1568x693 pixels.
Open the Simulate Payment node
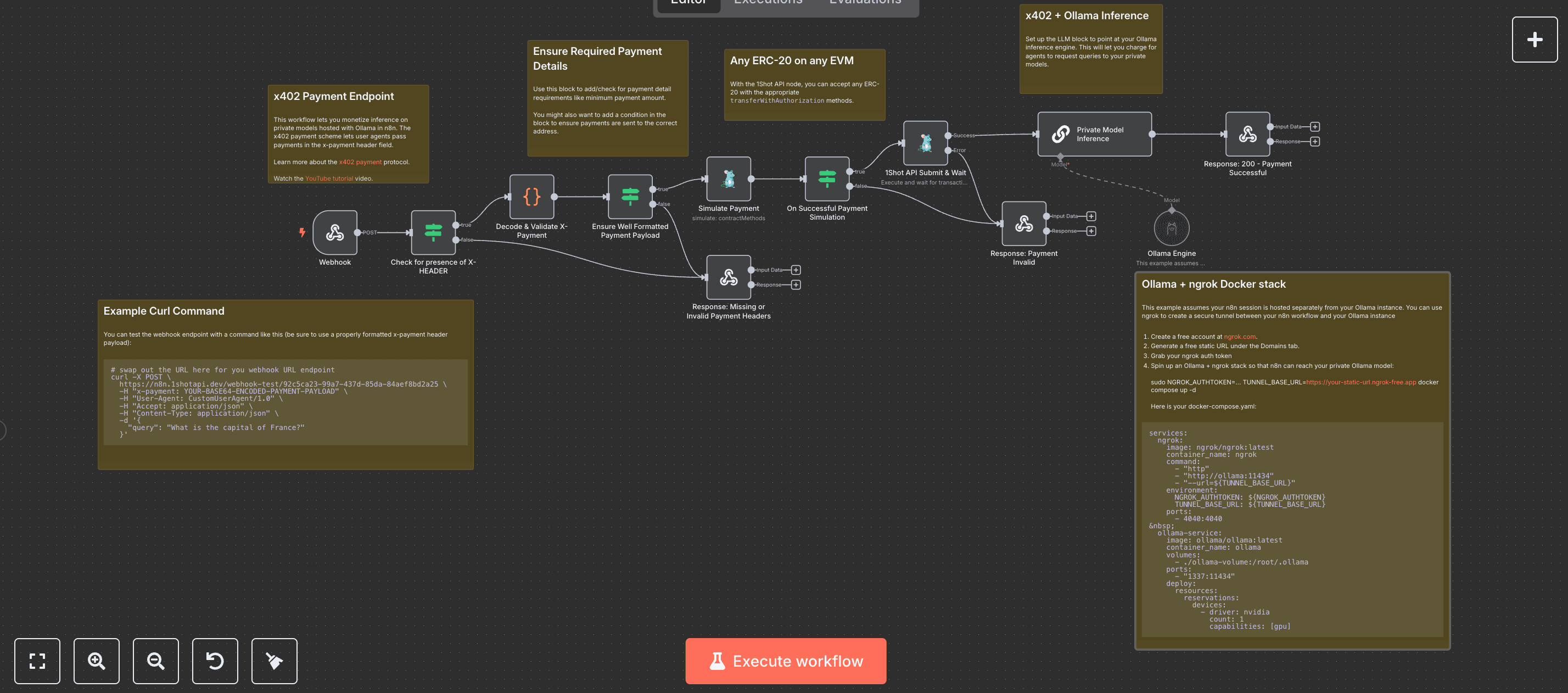click(x=729, y=179)
